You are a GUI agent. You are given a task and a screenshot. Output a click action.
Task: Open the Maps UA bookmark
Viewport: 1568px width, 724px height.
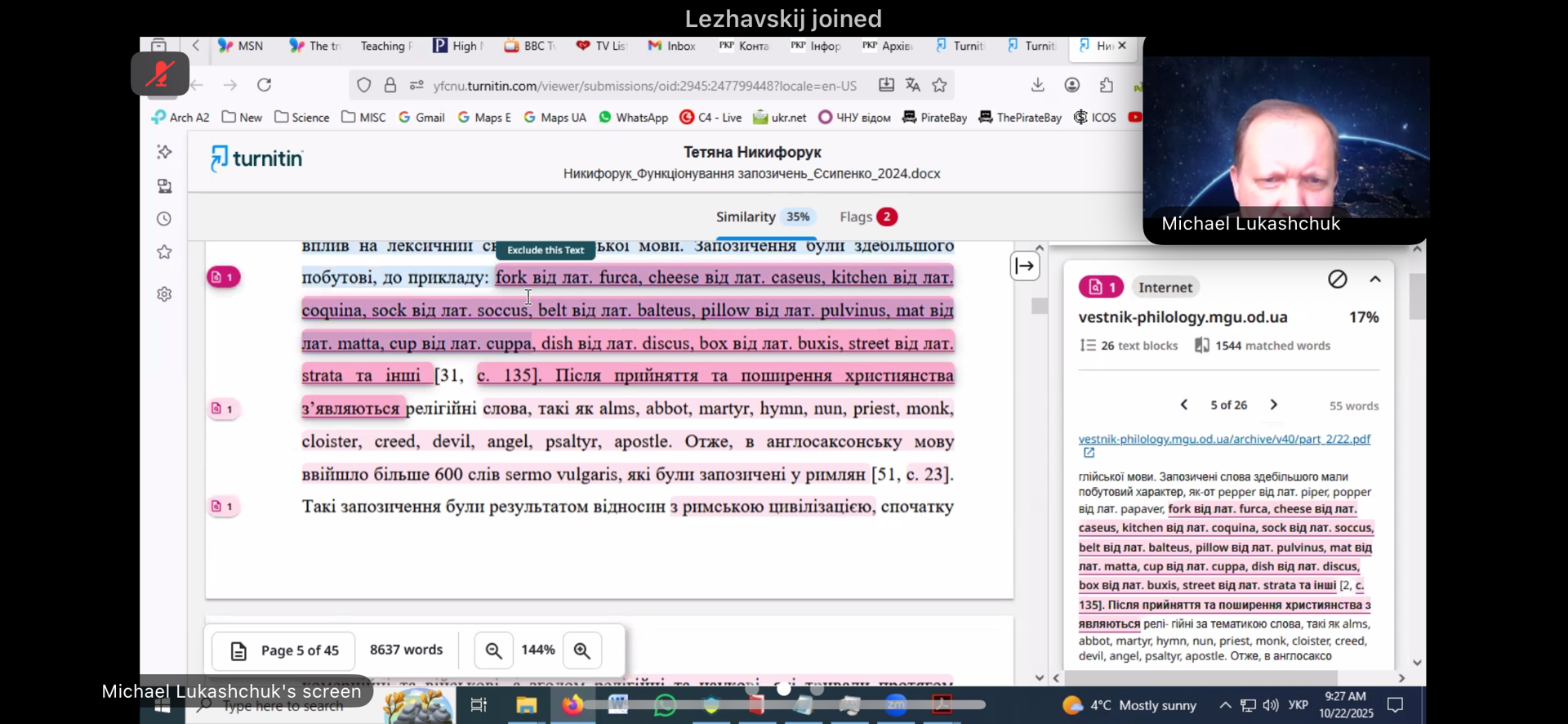coord(555,118)
